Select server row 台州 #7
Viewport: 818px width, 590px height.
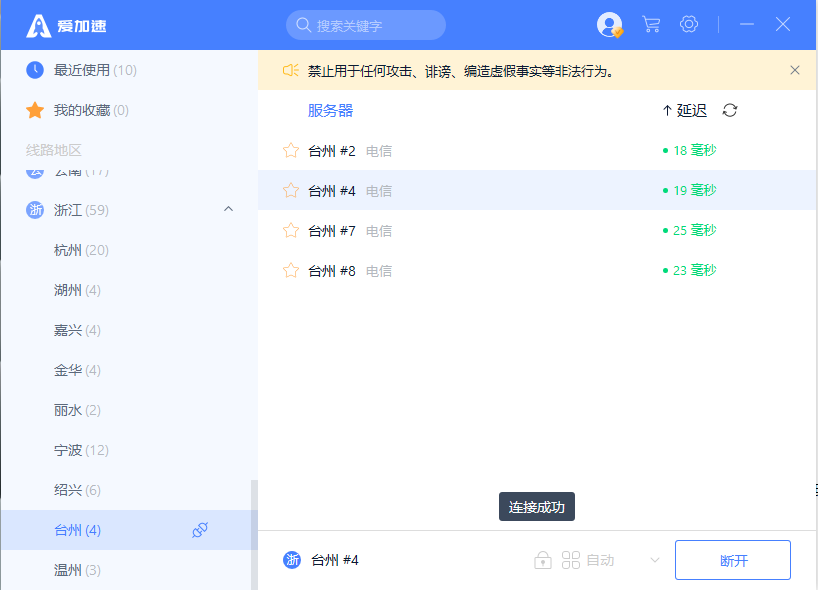click(x=537, y=231)
